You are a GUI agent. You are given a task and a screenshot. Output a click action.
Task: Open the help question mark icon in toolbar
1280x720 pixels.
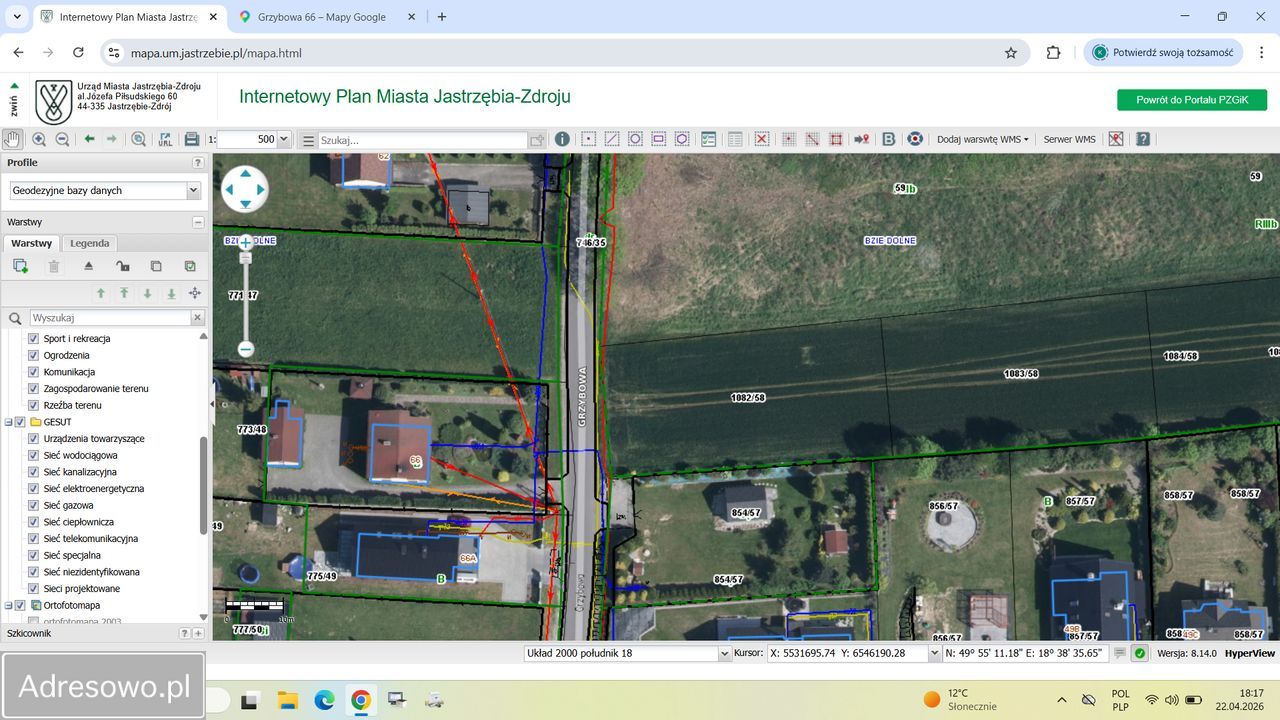tap(1143, 139)
